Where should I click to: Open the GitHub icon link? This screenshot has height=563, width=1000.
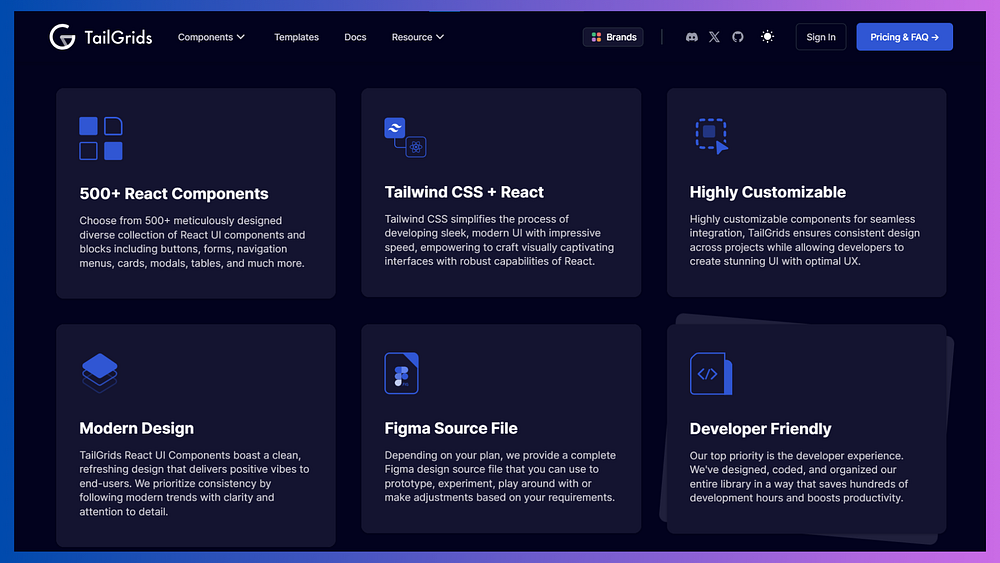(738, 37)
